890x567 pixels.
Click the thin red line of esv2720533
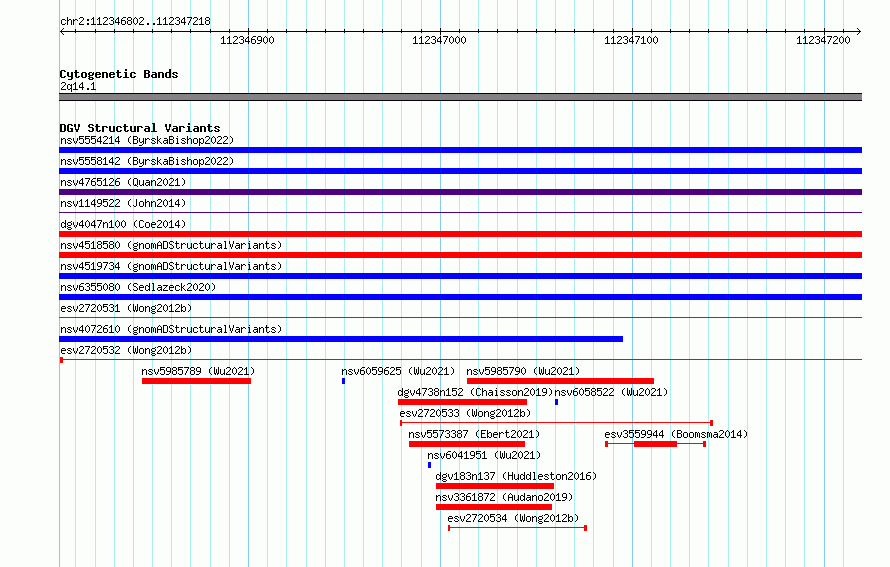pos(556,423)
